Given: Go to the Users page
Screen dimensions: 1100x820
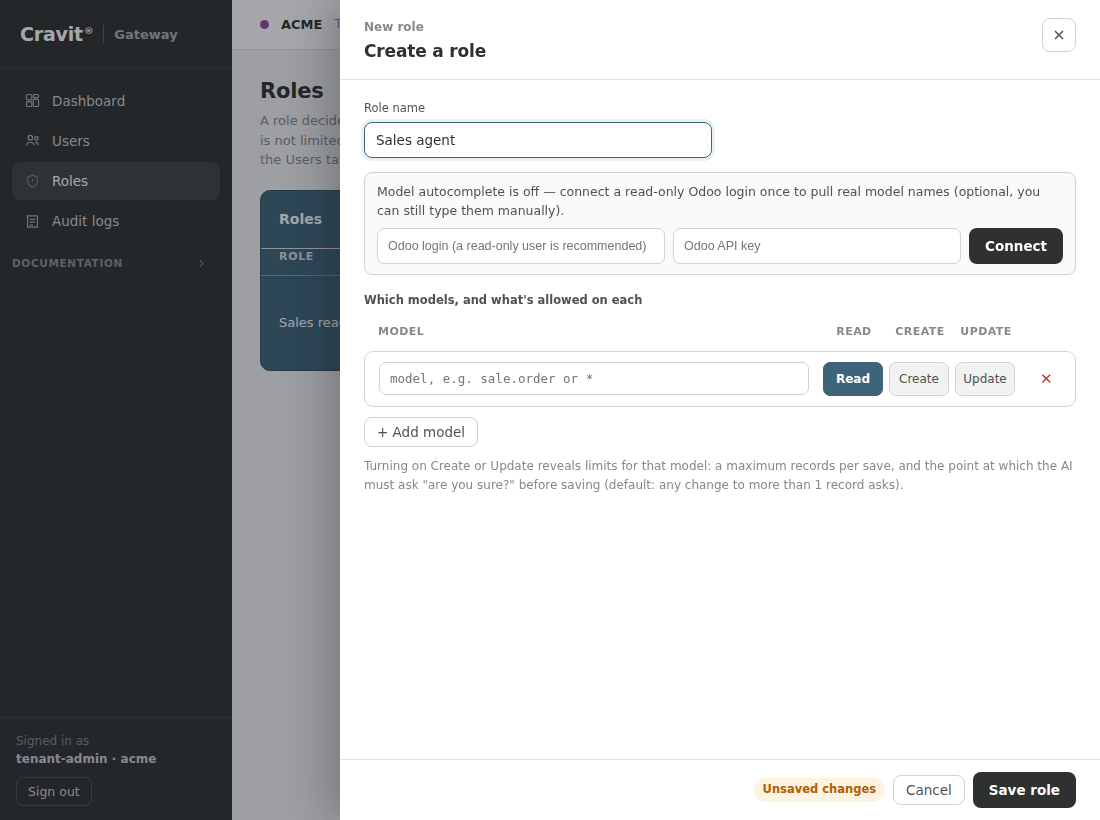Looking at the screenshot, I should click(116, 141).
